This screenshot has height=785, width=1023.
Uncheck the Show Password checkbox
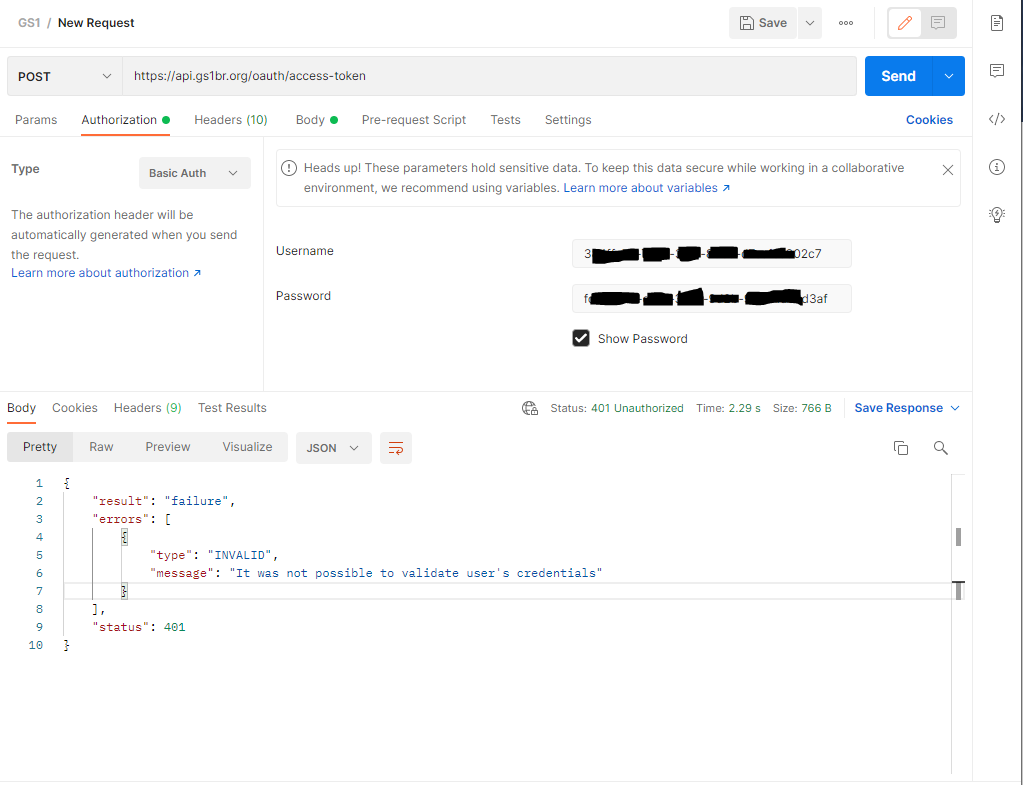(581, 338)
